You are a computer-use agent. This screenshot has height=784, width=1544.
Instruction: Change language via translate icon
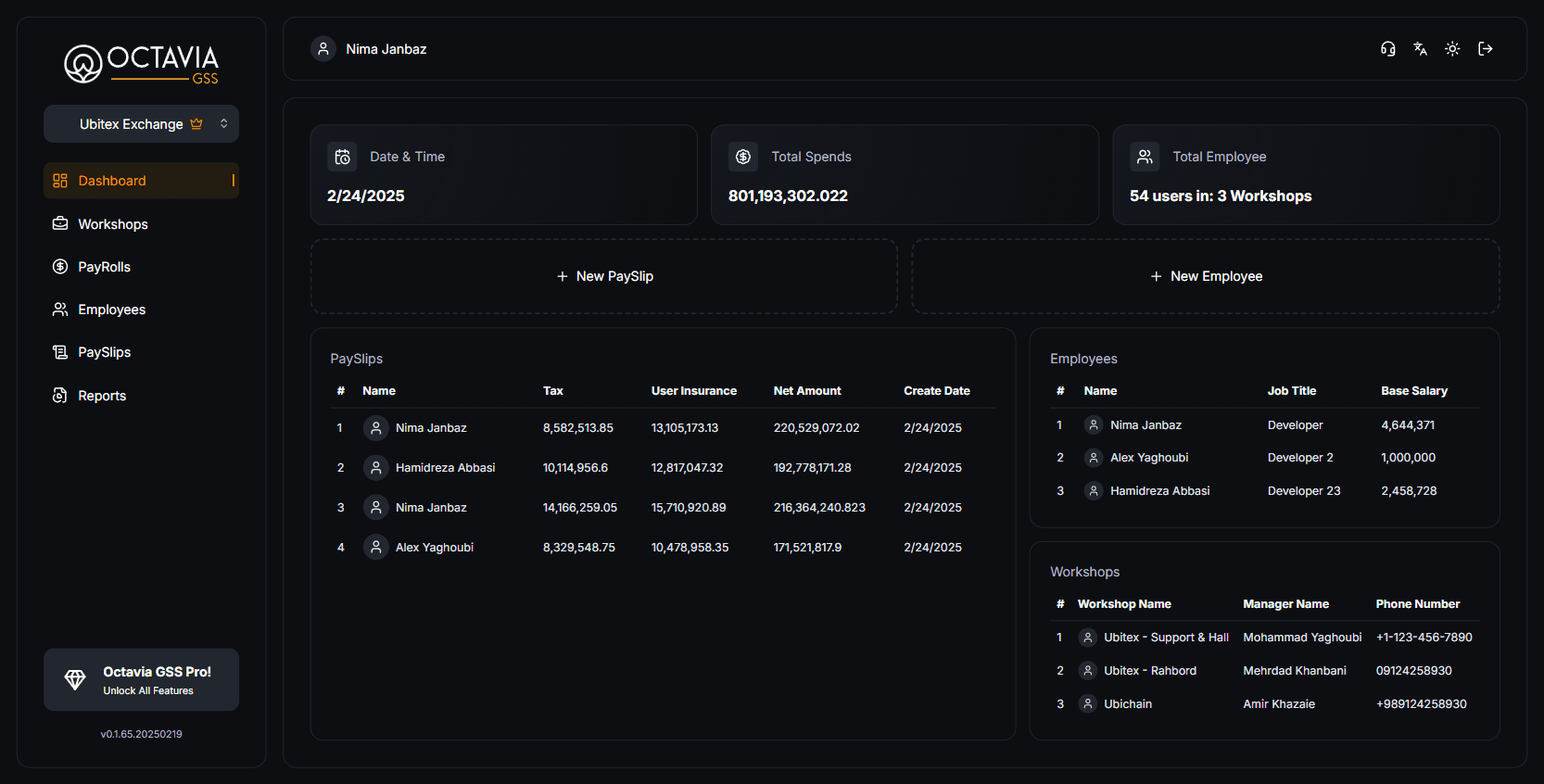coord(1420,49)
